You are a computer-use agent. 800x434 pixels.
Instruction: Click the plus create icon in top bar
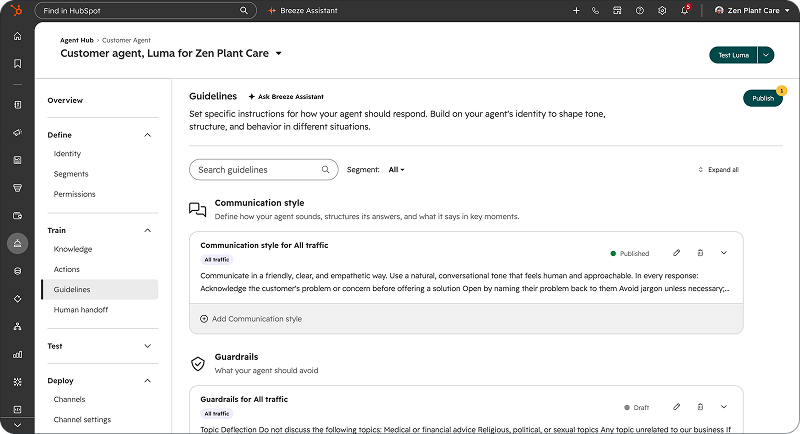576,10
